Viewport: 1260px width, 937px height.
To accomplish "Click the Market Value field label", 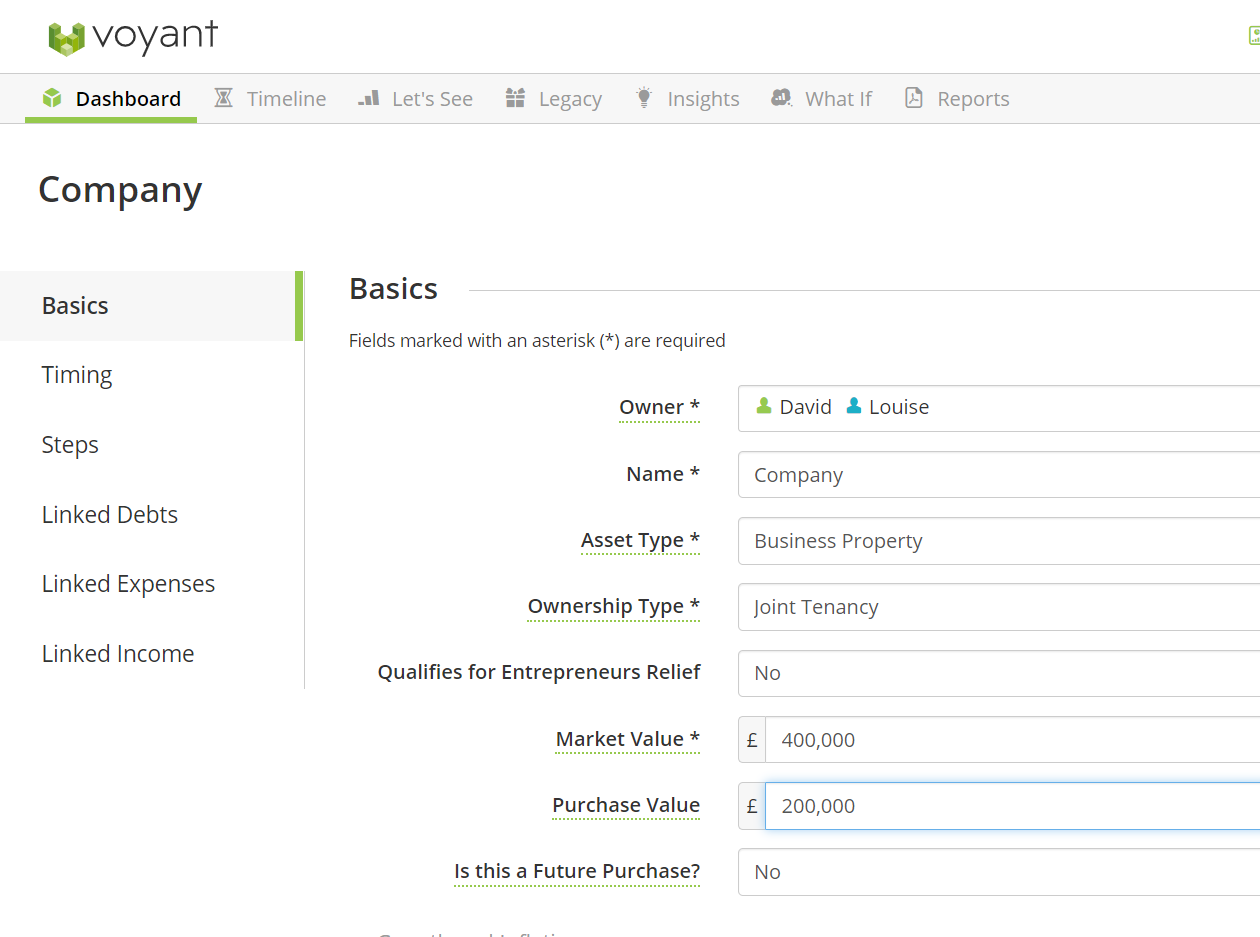I will [628, 739].
